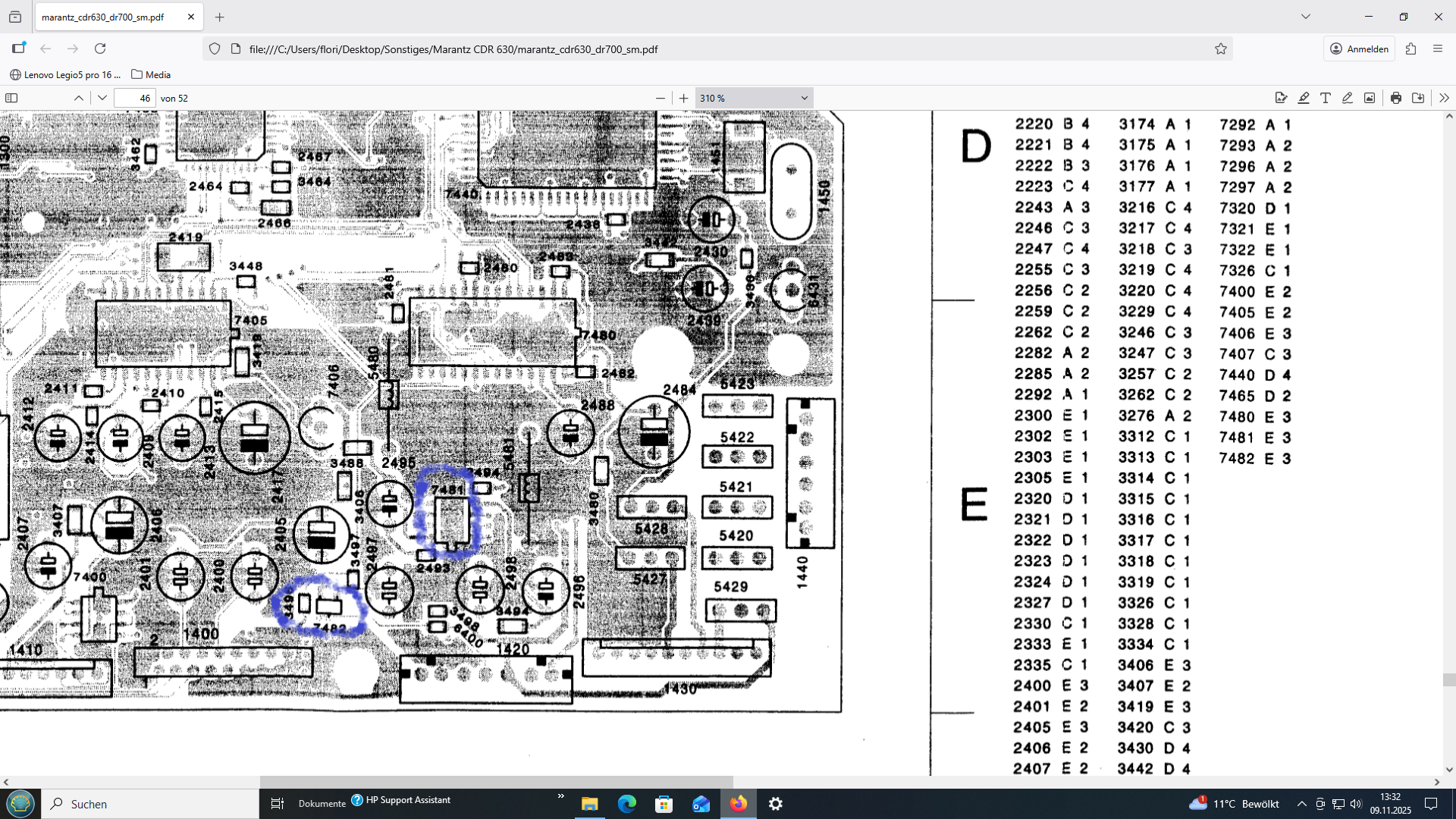Bookmark this page with star icon
This screenshot has height=819, width=1456.
1221,49
